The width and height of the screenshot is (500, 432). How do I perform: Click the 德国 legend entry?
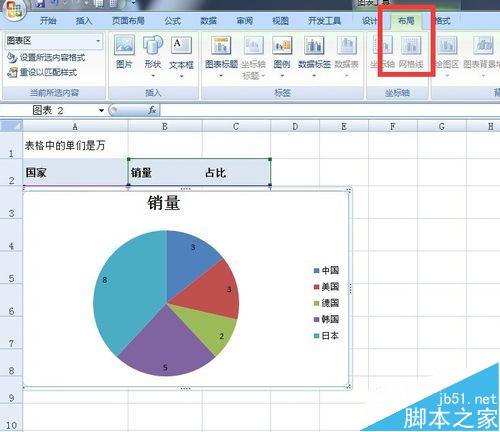pyautogui.click(x=326, y=303)
